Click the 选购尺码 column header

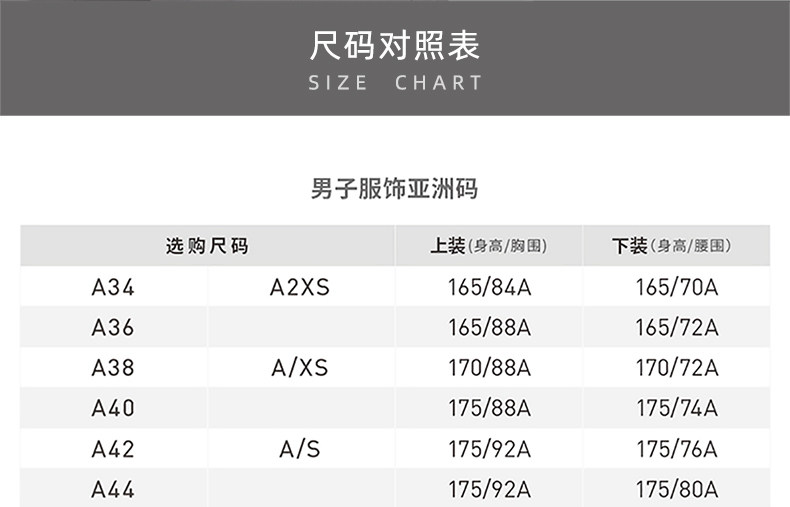click(x=207, y=246)
